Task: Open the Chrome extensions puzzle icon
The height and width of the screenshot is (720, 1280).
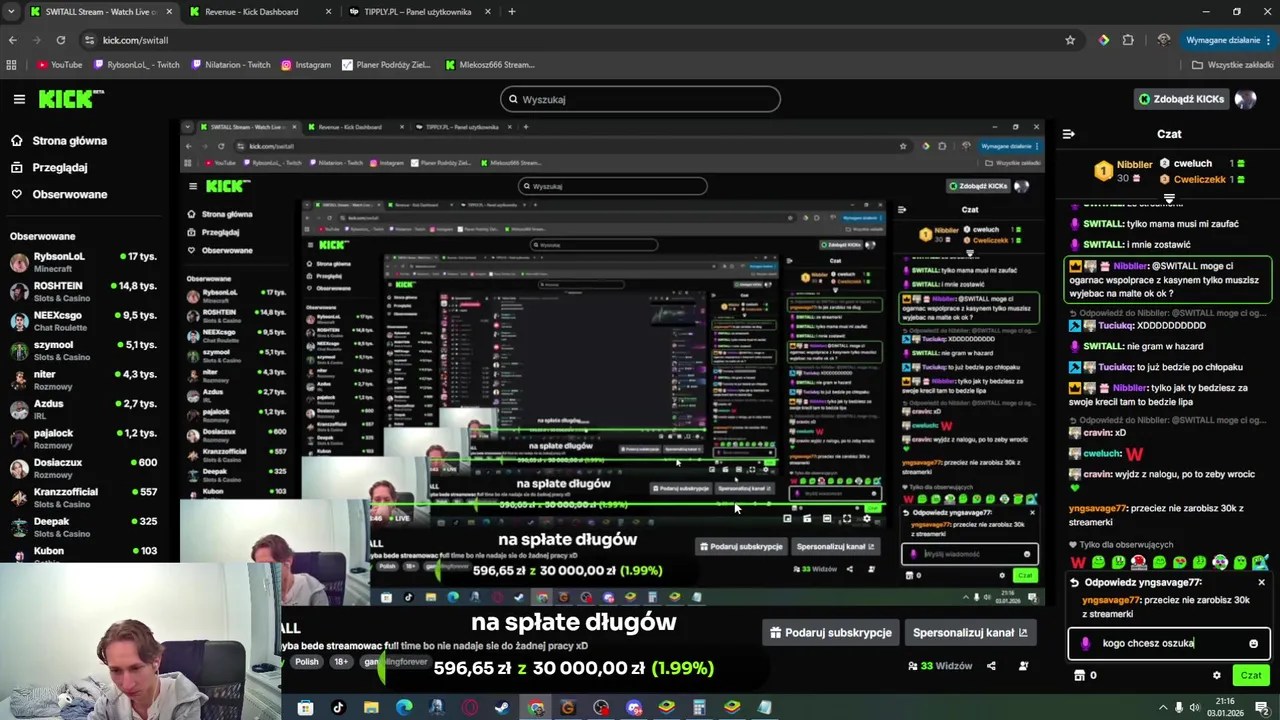Action: (1128, 40)
